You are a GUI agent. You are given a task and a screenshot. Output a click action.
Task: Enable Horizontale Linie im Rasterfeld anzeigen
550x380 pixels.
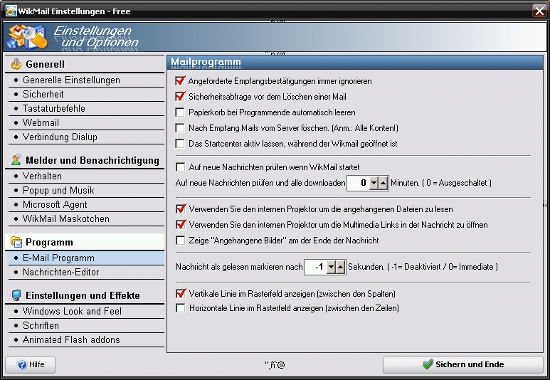[180, 308]
